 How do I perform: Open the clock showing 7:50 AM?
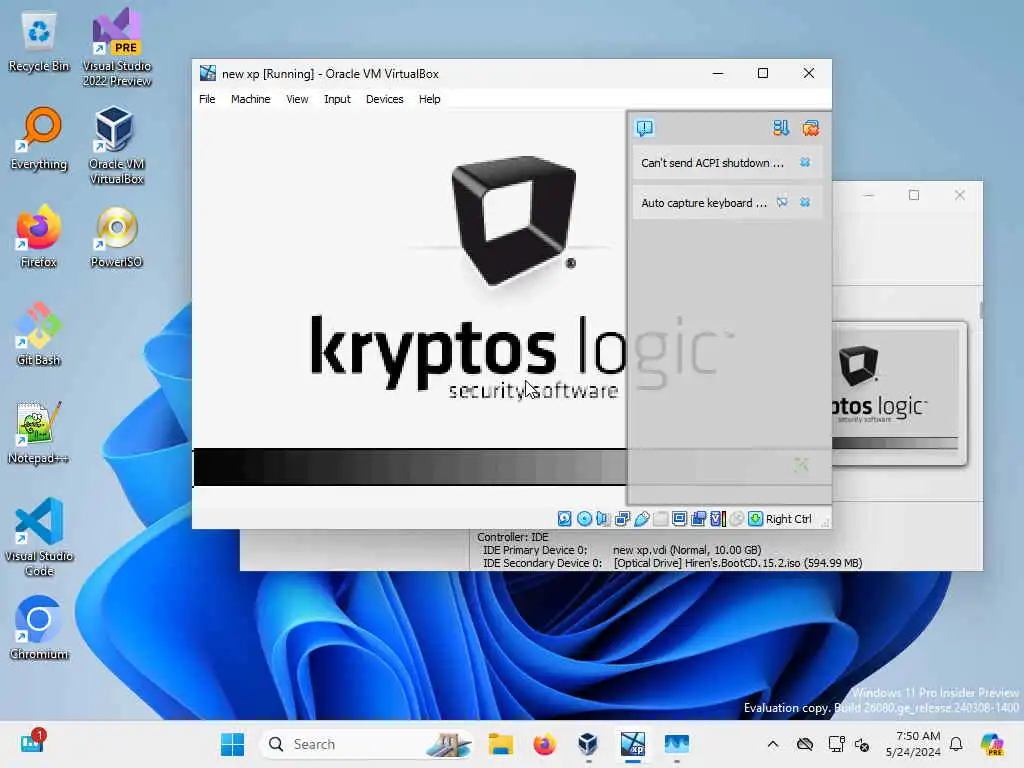[913, 744]
